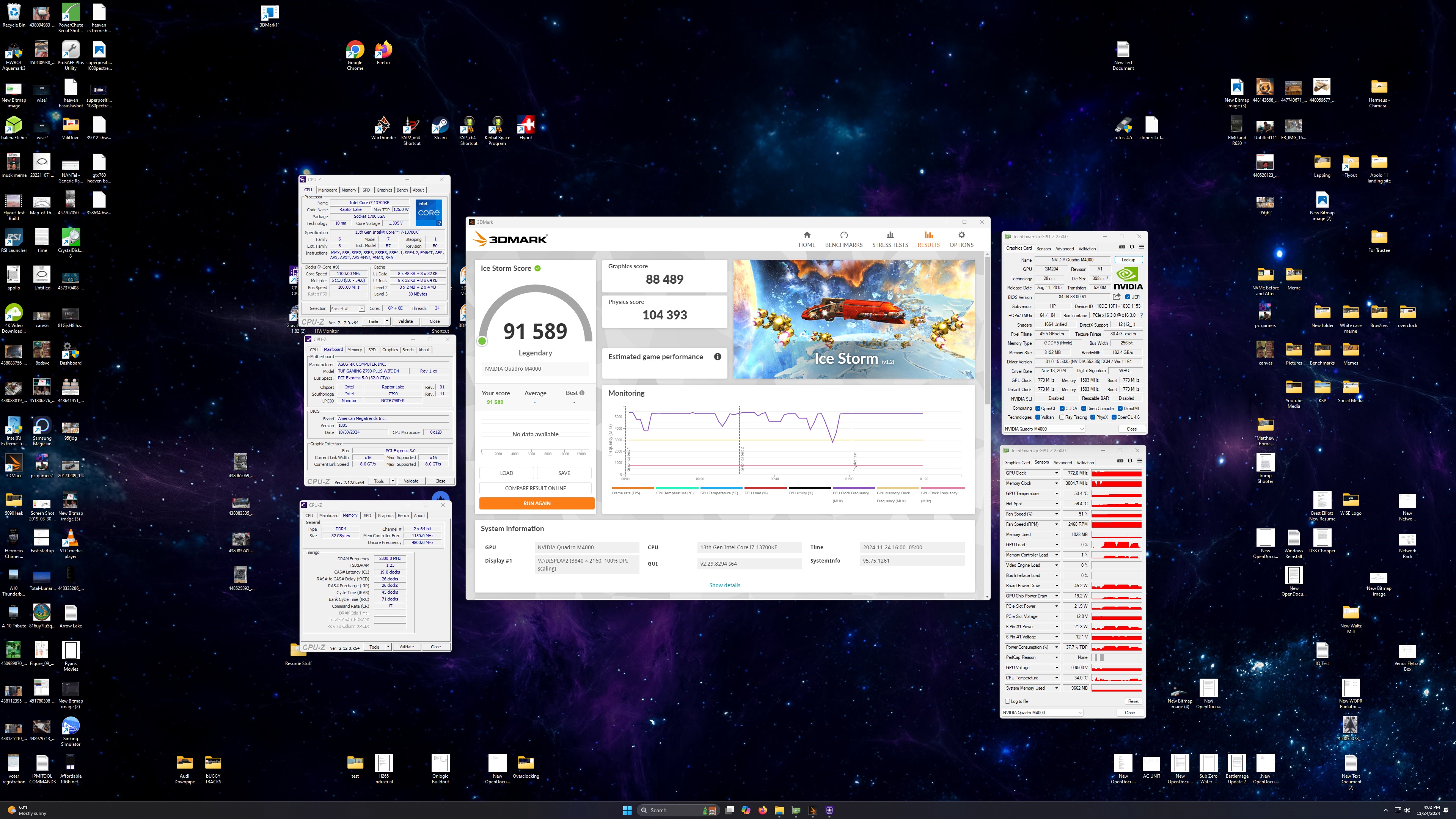Click Ice Storm benchmark thumbnail image
Viewport: 1456px width, 819px height.
[x=853, y=319]
